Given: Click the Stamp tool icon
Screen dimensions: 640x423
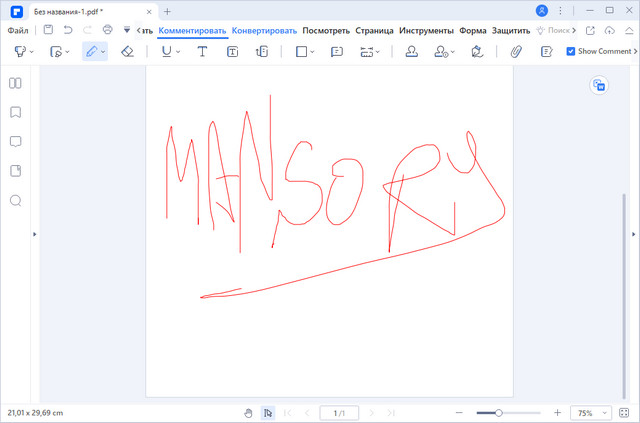Looking at the screenshot, I should 411,51.
